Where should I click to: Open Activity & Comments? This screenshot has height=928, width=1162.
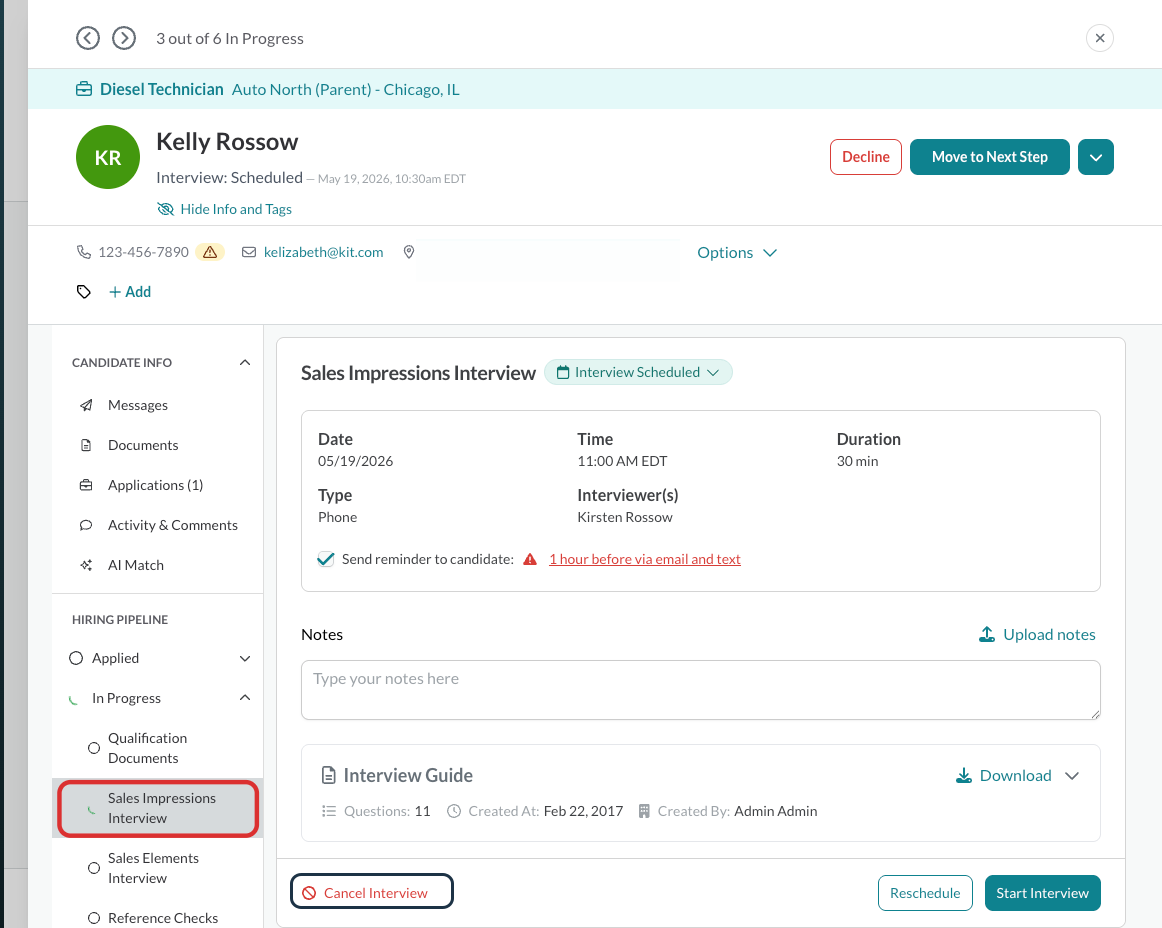pos(173,526)
